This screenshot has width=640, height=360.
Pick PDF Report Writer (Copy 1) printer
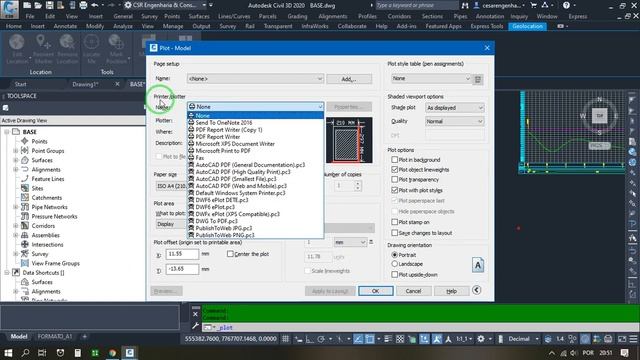229,130
